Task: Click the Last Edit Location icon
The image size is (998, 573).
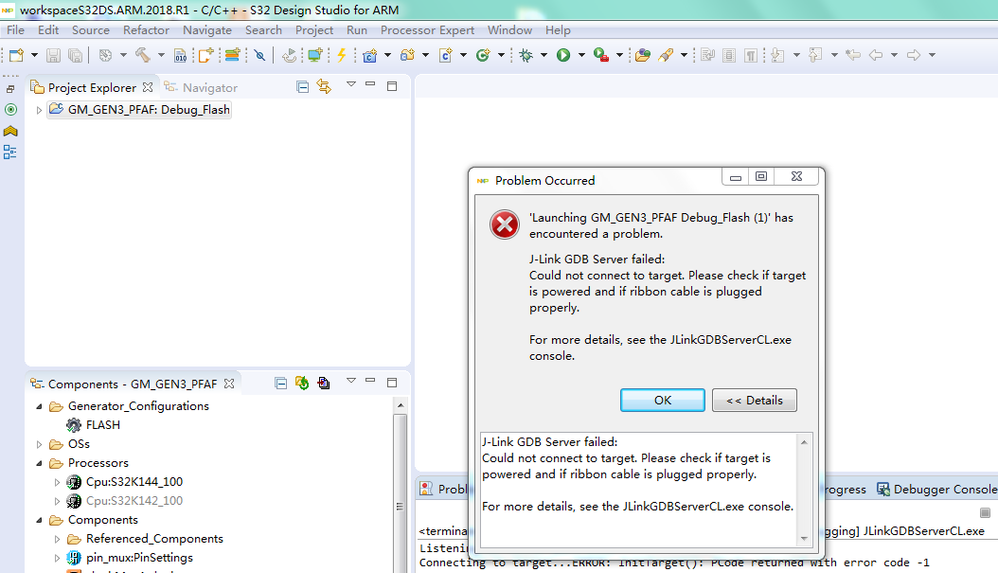Action: coord(853,55)
